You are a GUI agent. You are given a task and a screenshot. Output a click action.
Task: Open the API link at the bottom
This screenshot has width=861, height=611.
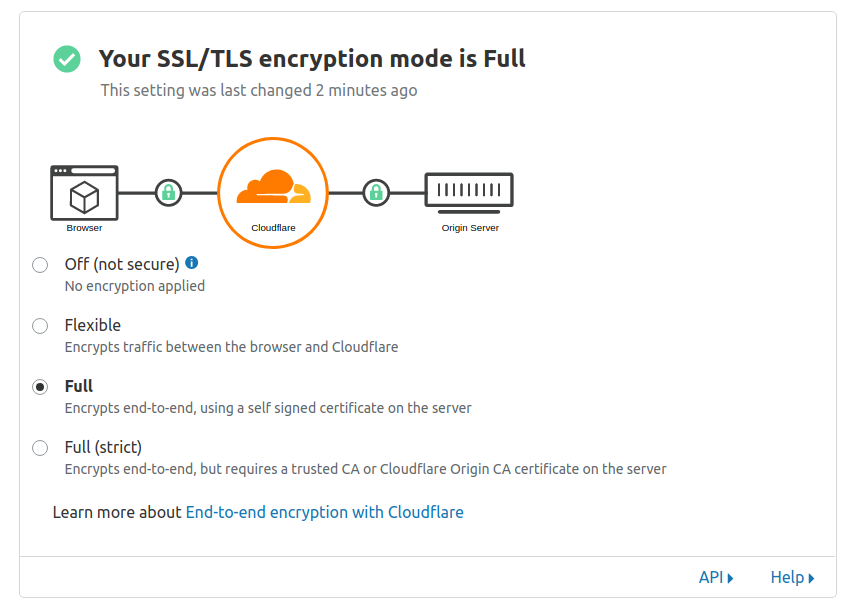(x=712, y=577)
